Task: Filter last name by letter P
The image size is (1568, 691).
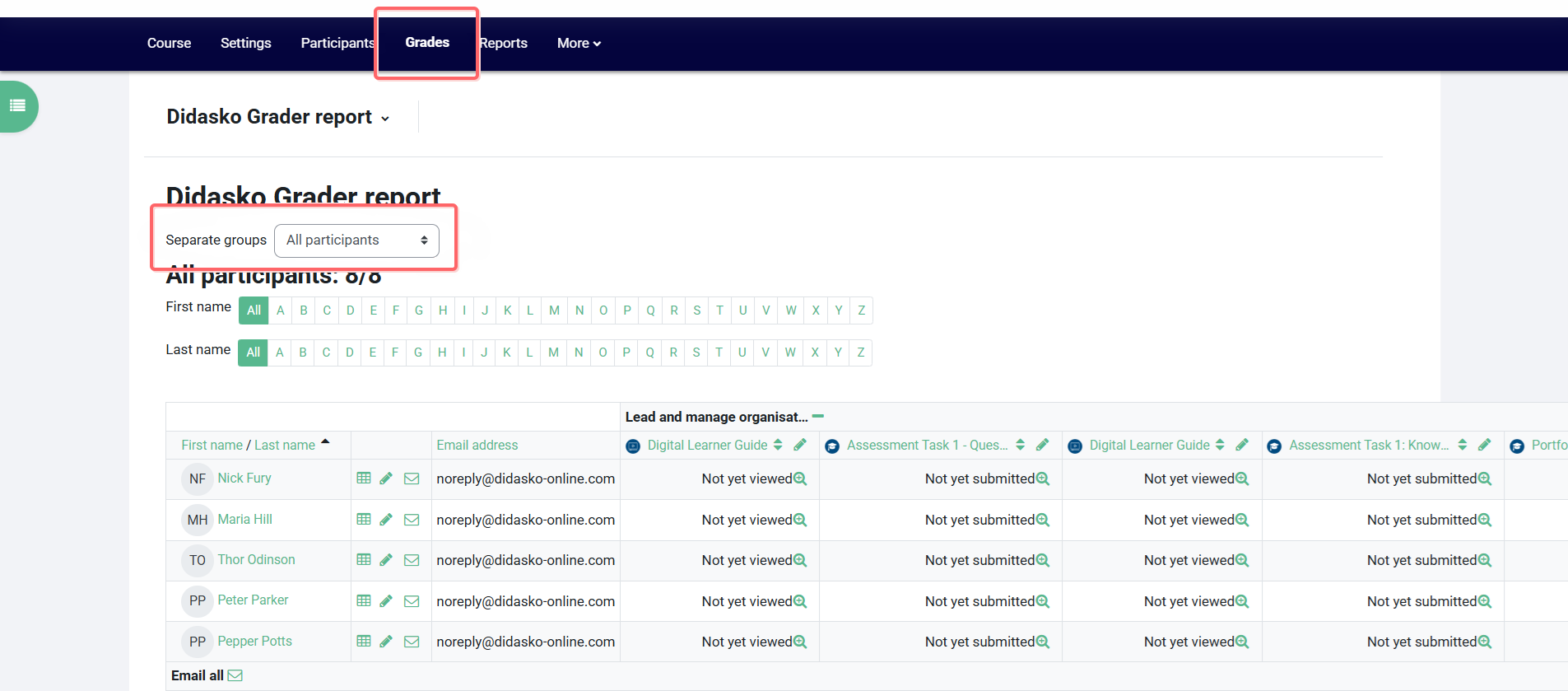Action: [x=626, y=353]
